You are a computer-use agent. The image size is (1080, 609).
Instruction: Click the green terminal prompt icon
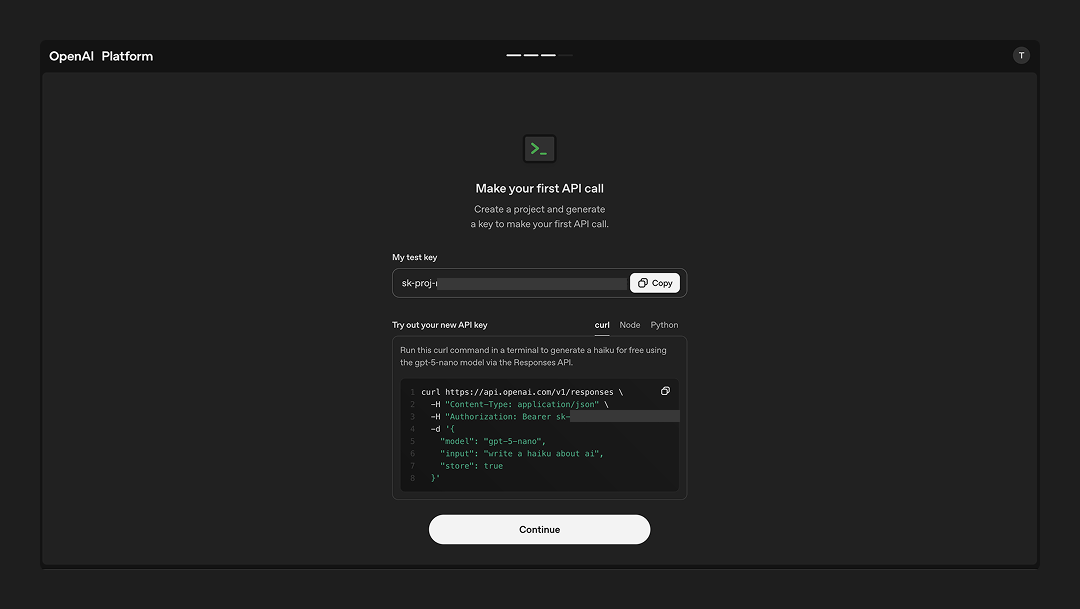(x=539, y=149)
